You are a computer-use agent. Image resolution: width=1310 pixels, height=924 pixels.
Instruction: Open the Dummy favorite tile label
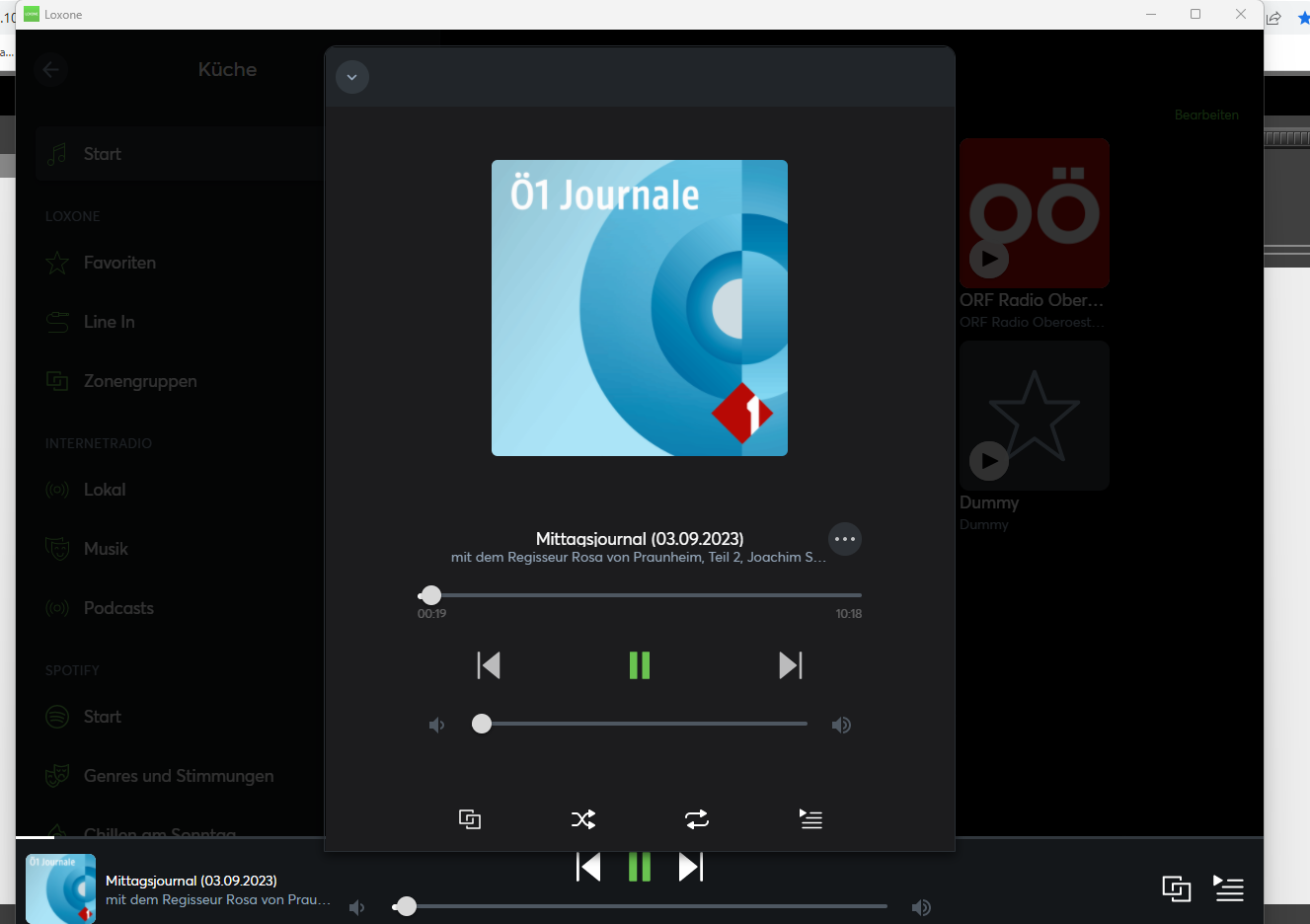tap(989, 502)
